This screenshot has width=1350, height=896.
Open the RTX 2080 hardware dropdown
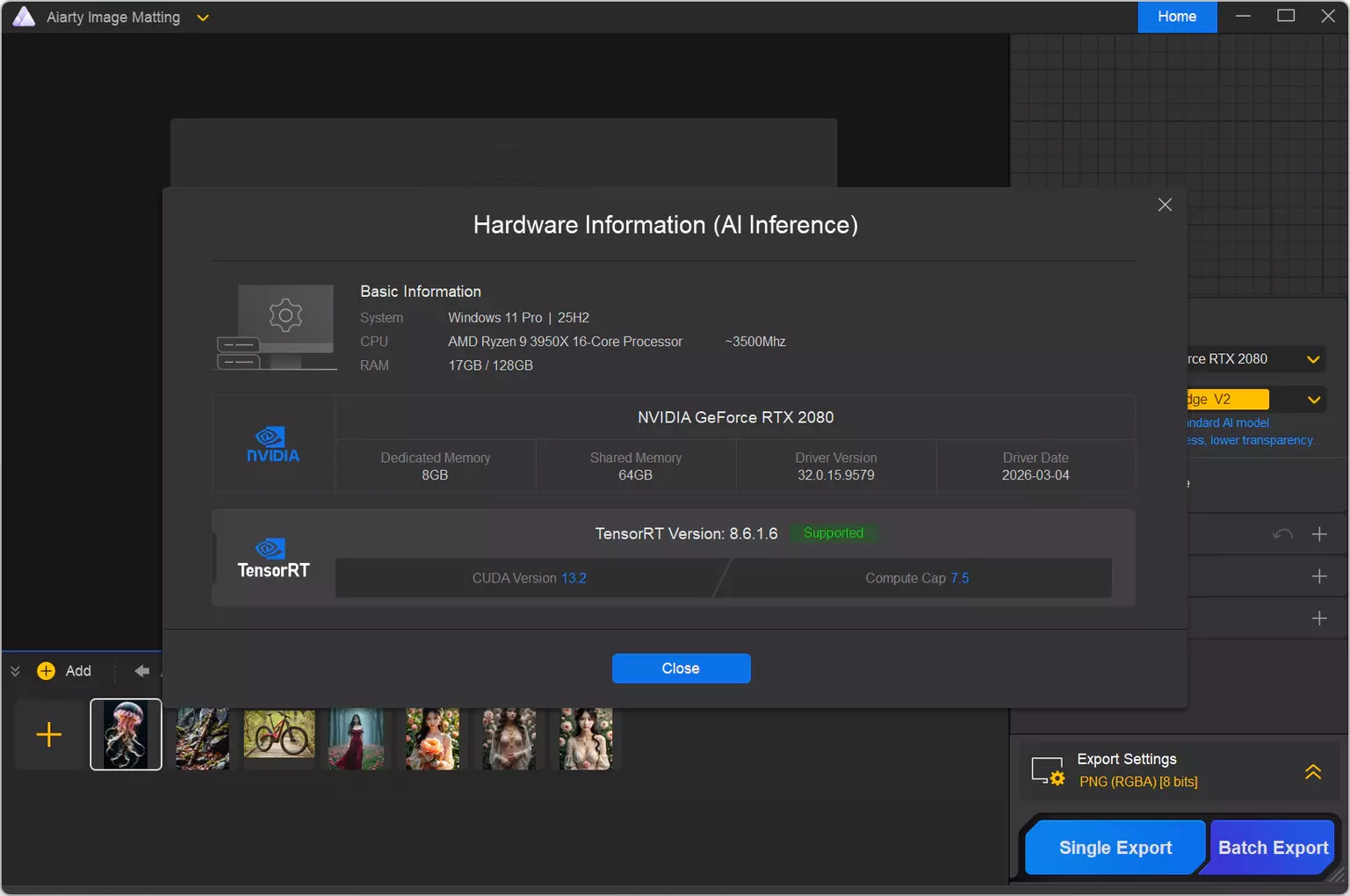coord(1312,359)
